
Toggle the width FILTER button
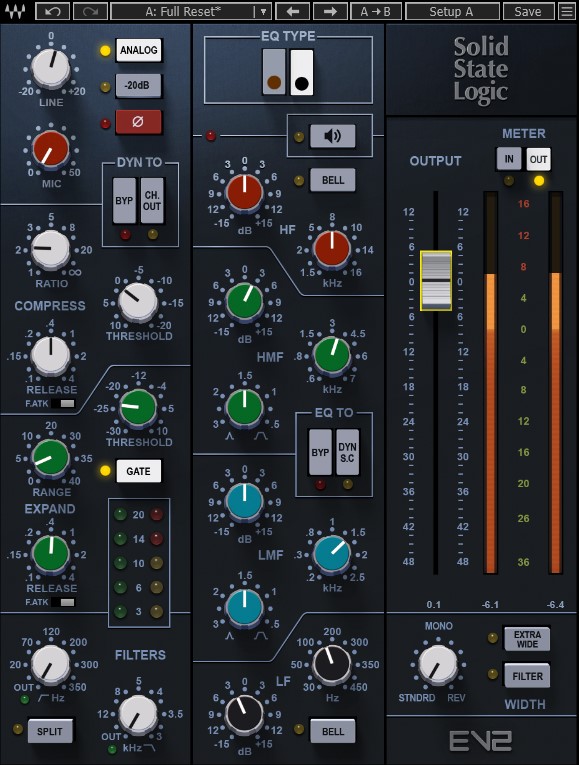[527, 676]
